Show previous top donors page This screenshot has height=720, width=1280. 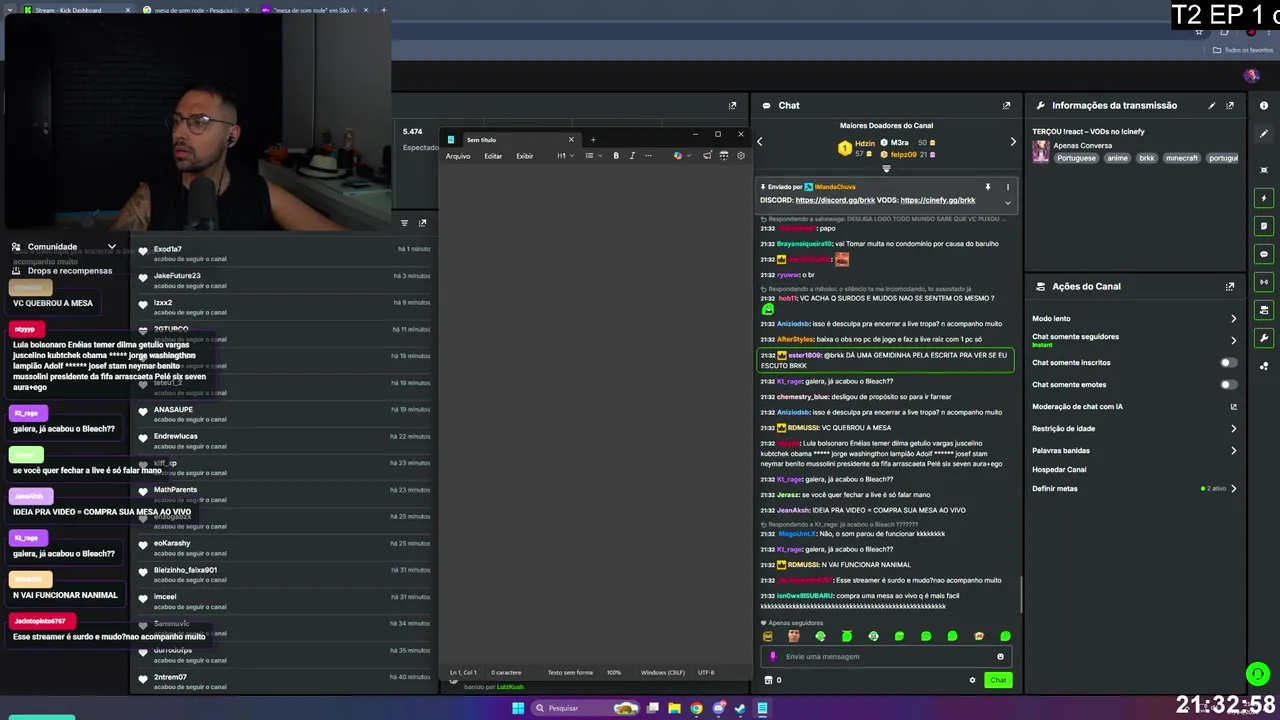pyautogui.click(x=759, y=142)
